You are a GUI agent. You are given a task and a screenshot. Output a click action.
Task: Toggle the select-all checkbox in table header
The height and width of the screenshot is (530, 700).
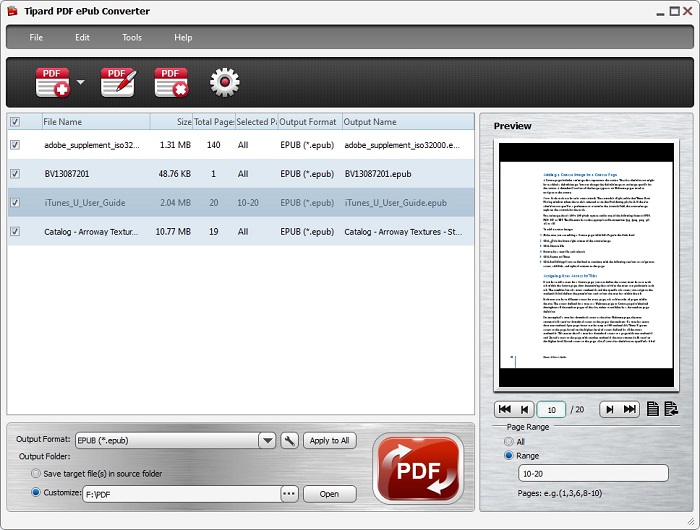coord(15,122)
